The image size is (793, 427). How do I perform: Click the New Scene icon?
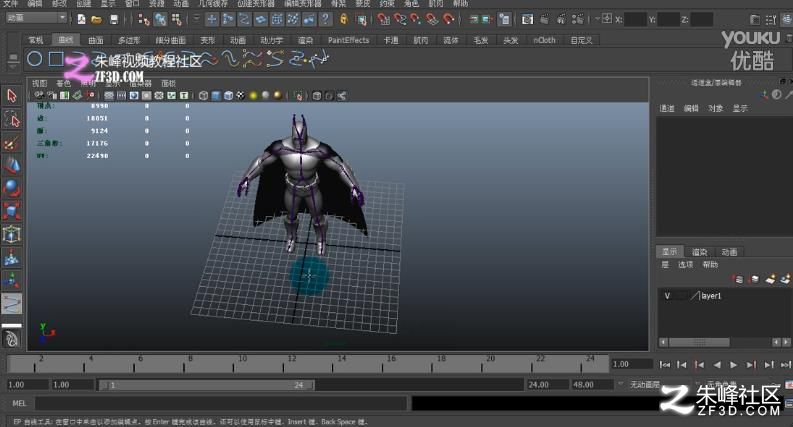click(81, 19)
